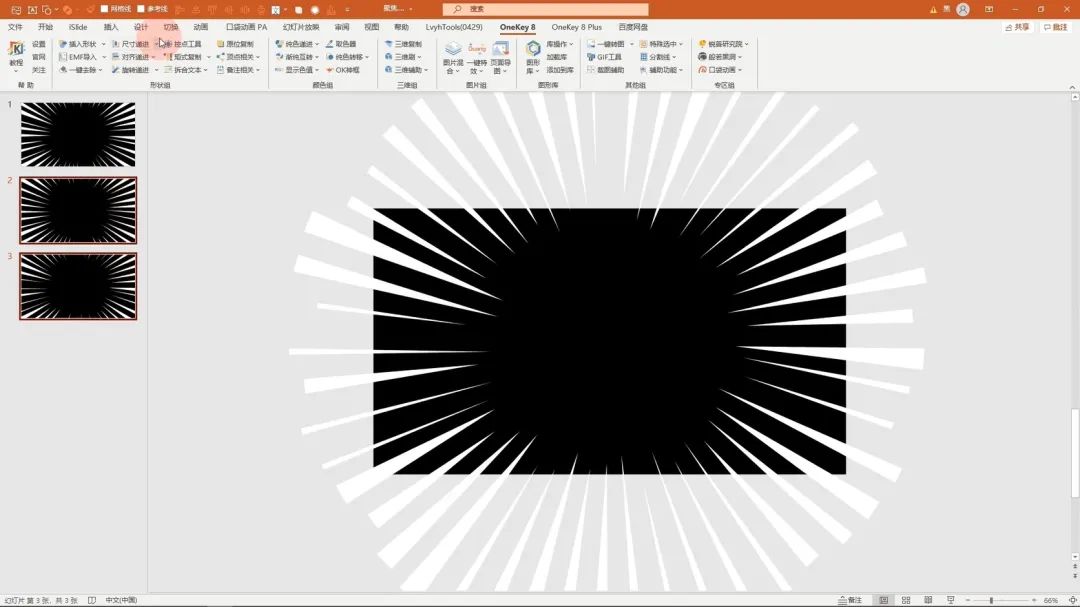Collapse the ribbon with chevron arrow

click(x=1072, y=87)
